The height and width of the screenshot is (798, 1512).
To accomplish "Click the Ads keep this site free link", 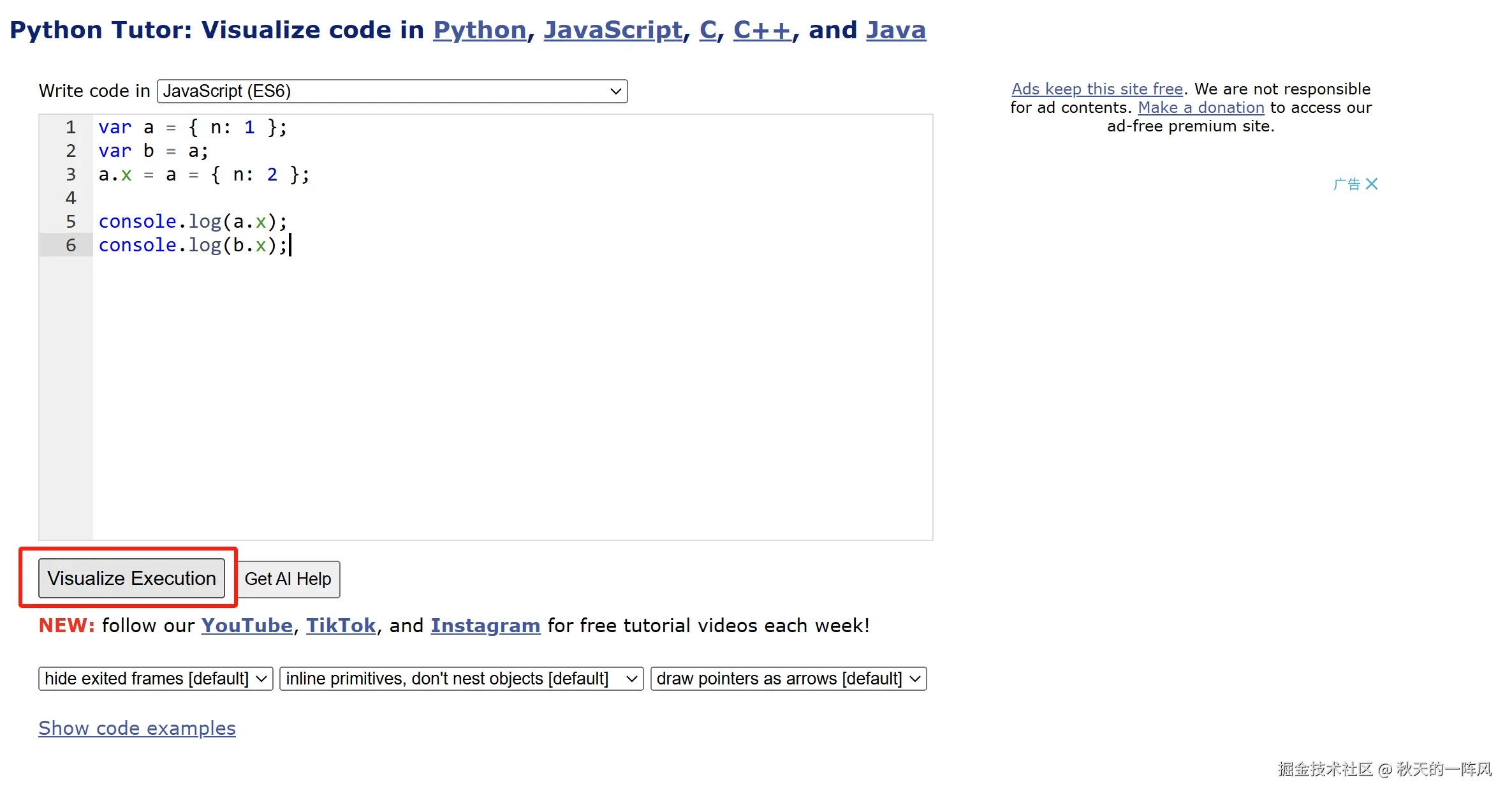I will [1097, 89].
